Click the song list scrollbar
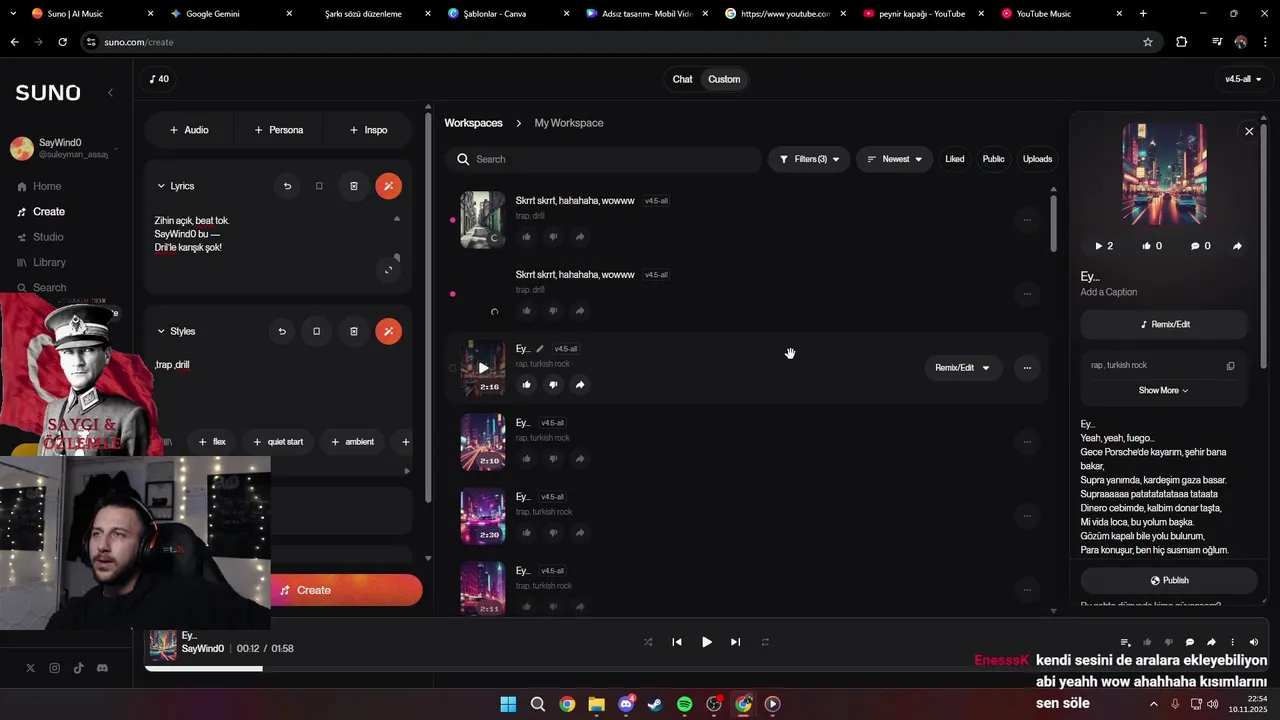This screenshot has height=720, width=1280. pos(1053,222)
